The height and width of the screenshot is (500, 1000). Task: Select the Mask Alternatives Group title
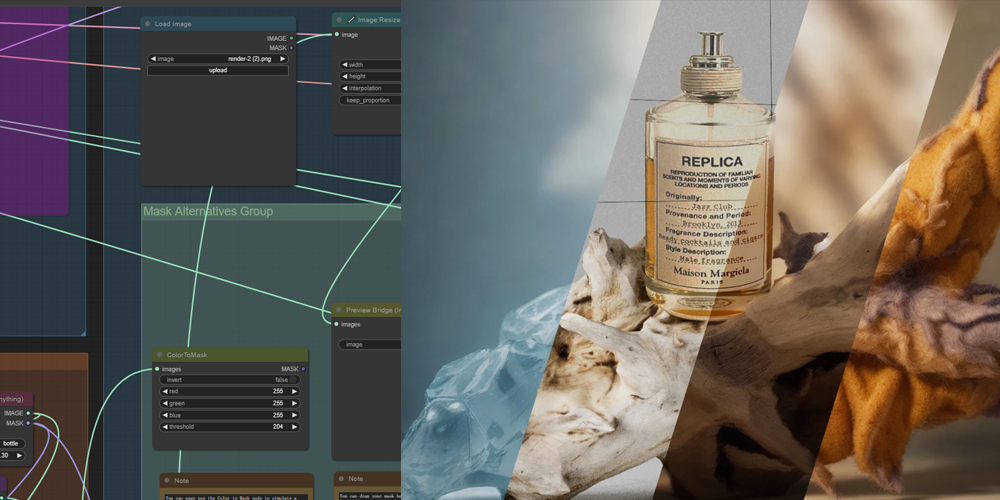pyautogui.click(x=208, y=212)
